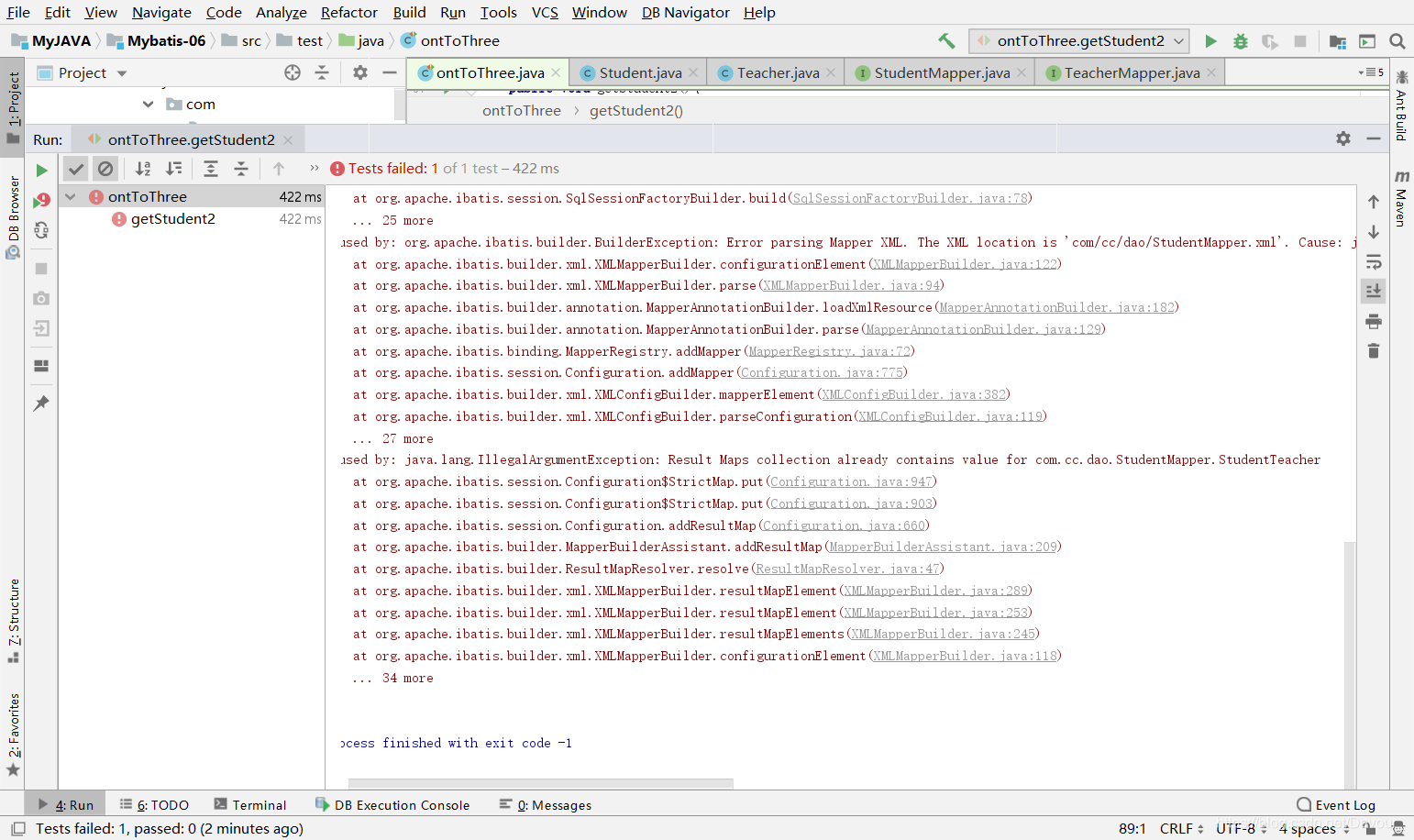
Task: Click the Build Project hammer icon
Action: pos(946,41)
